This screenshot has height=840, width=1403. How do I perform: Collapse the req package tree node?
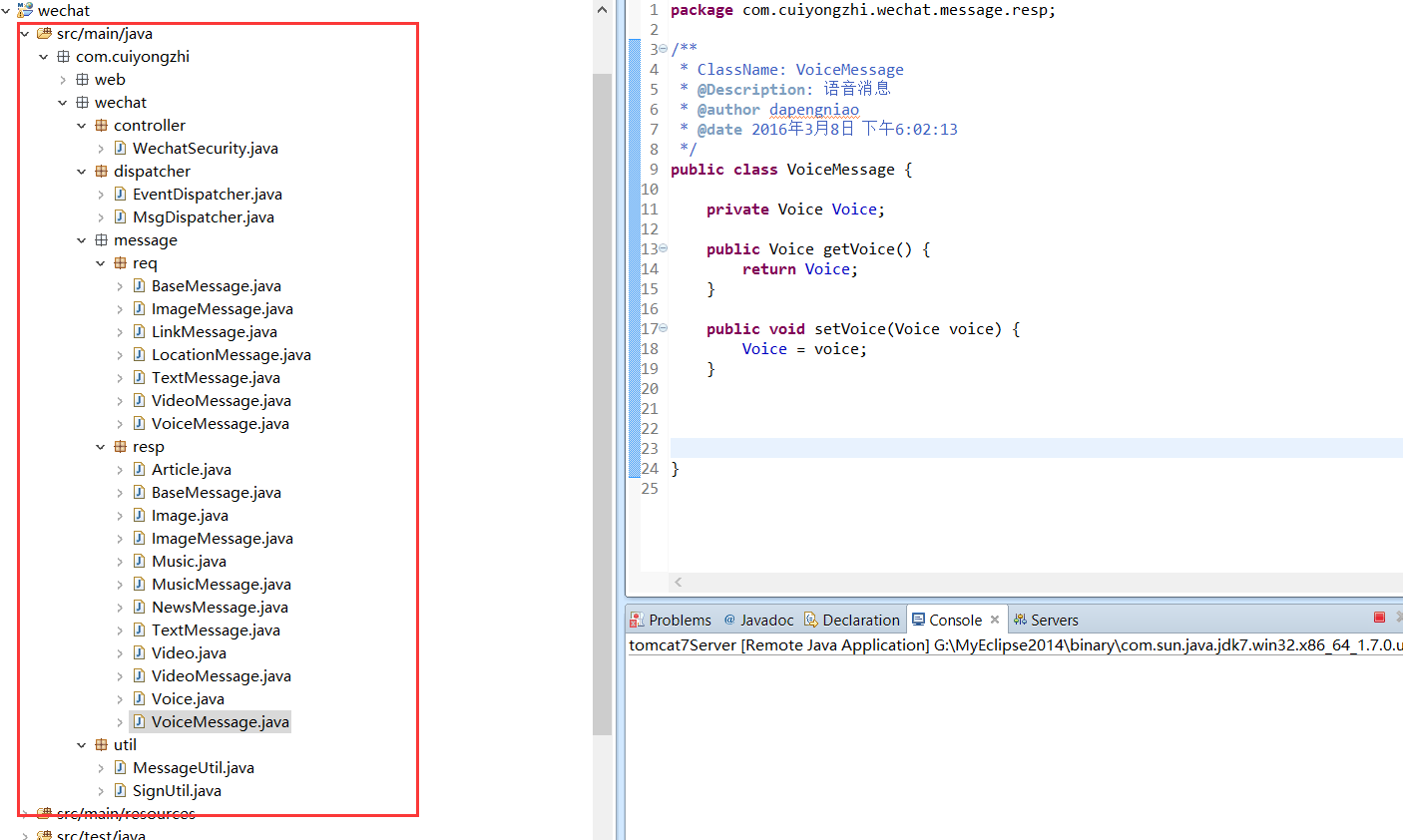(101, 263)
